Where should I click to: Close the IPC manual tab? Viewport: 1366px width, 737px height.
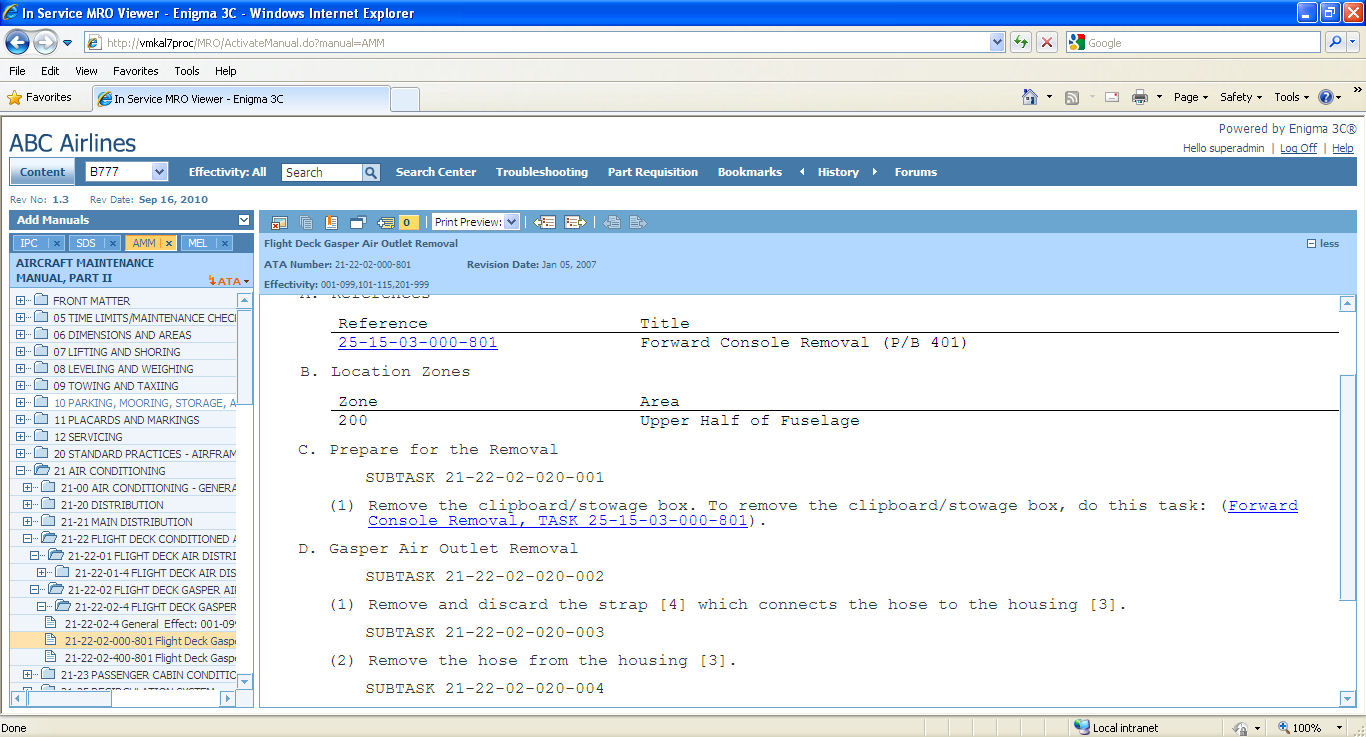tap(56, 243)
